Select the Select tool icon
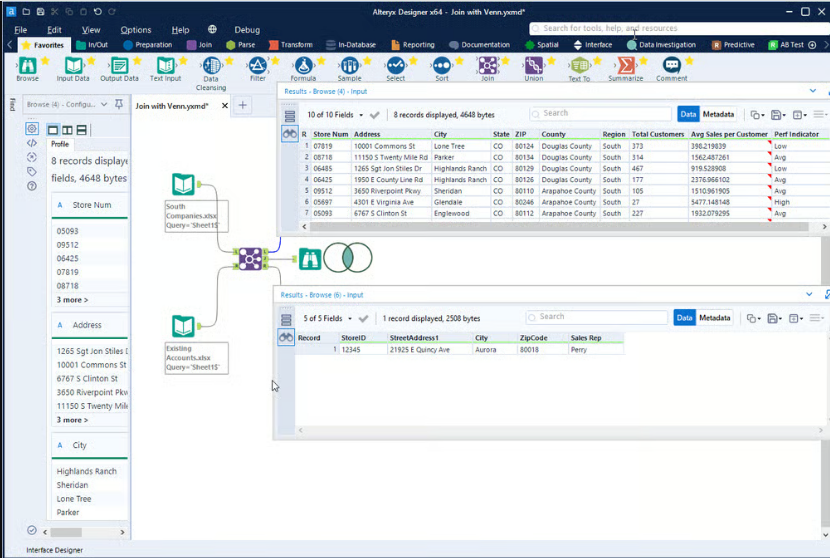 click(395, 66)
